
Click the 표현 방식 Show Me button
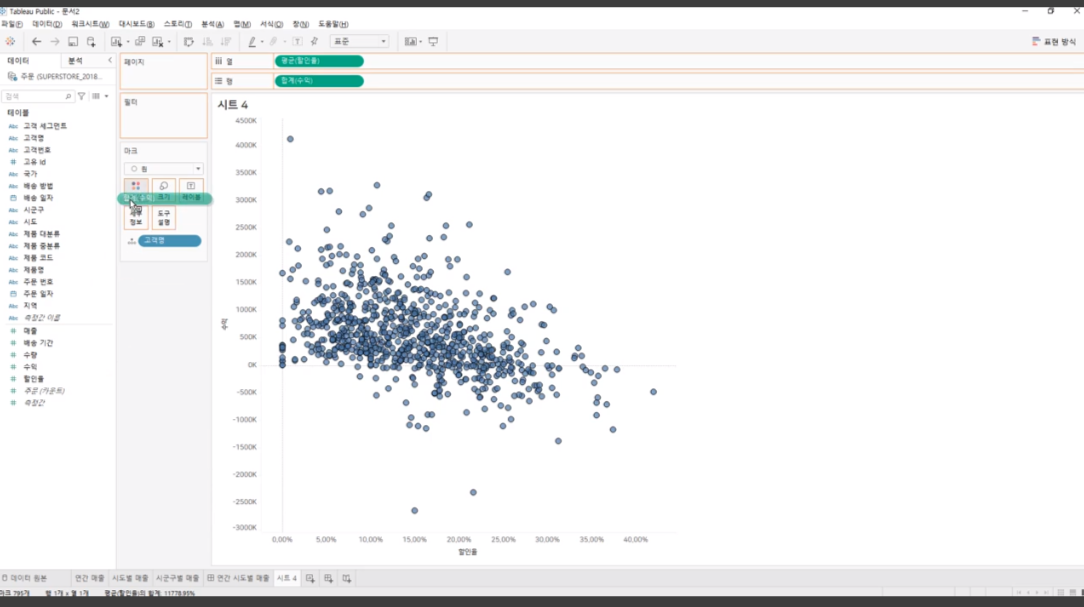click(1054, 41)
